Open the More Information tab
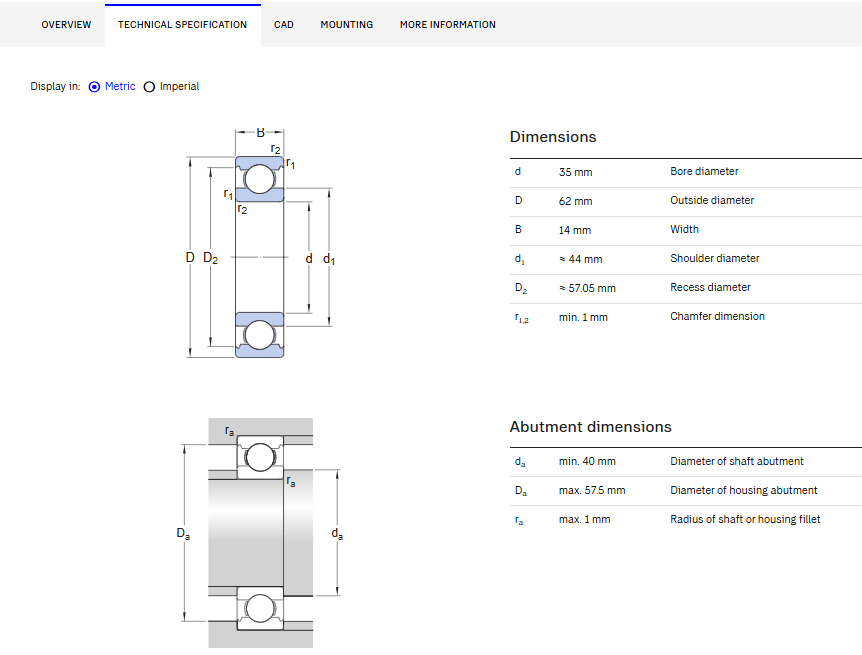Screen dimensions: 862x655 [x=447, y=25]
